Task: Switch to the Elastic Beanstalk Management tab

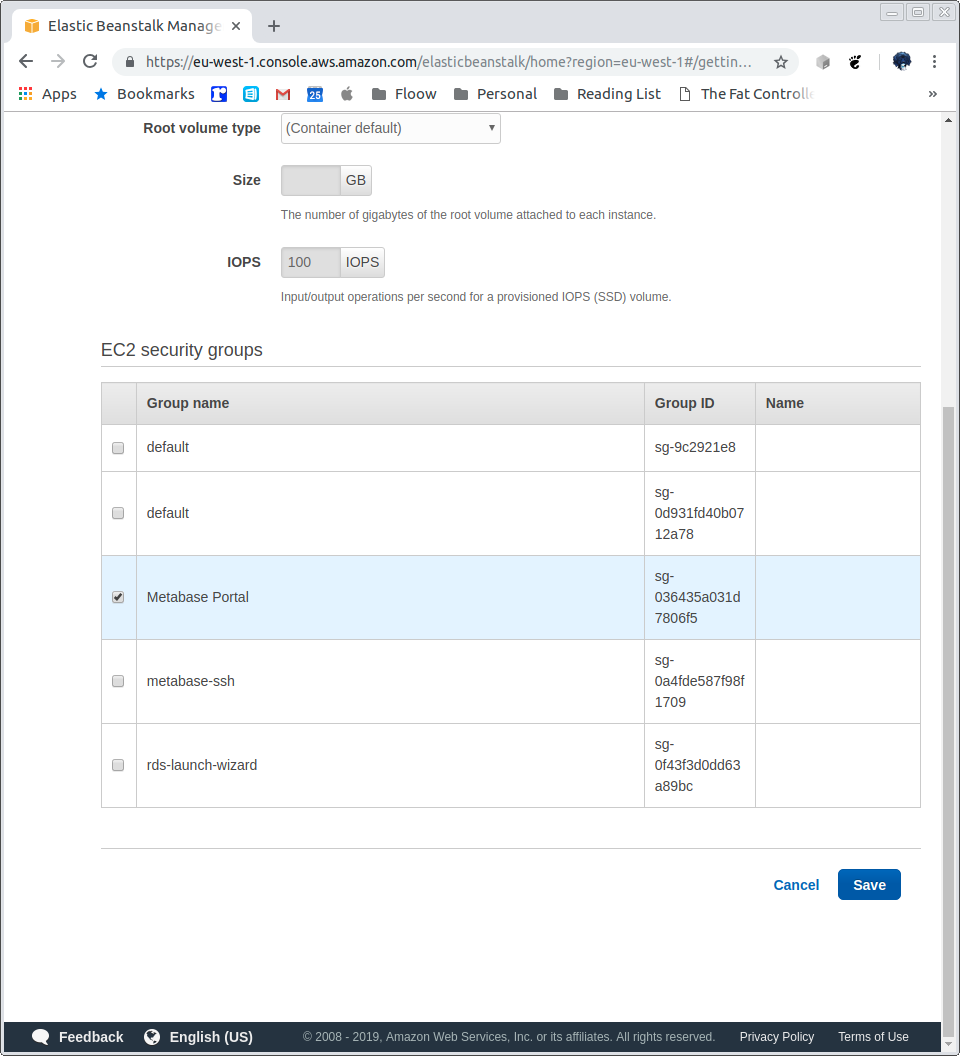Action: tap(132, 26)
